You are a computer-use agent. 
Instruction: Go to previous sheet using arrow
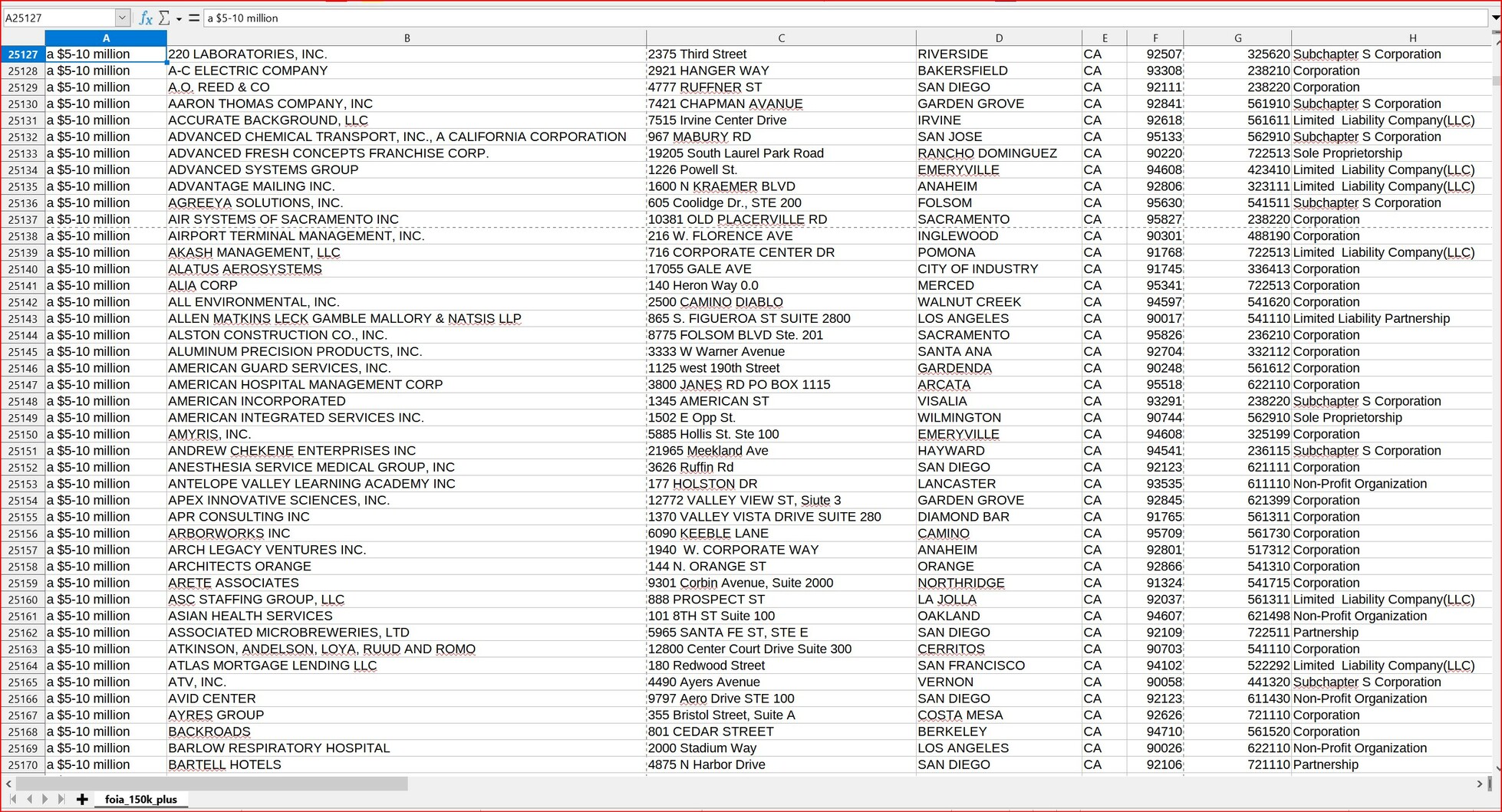tap(29, 799)
